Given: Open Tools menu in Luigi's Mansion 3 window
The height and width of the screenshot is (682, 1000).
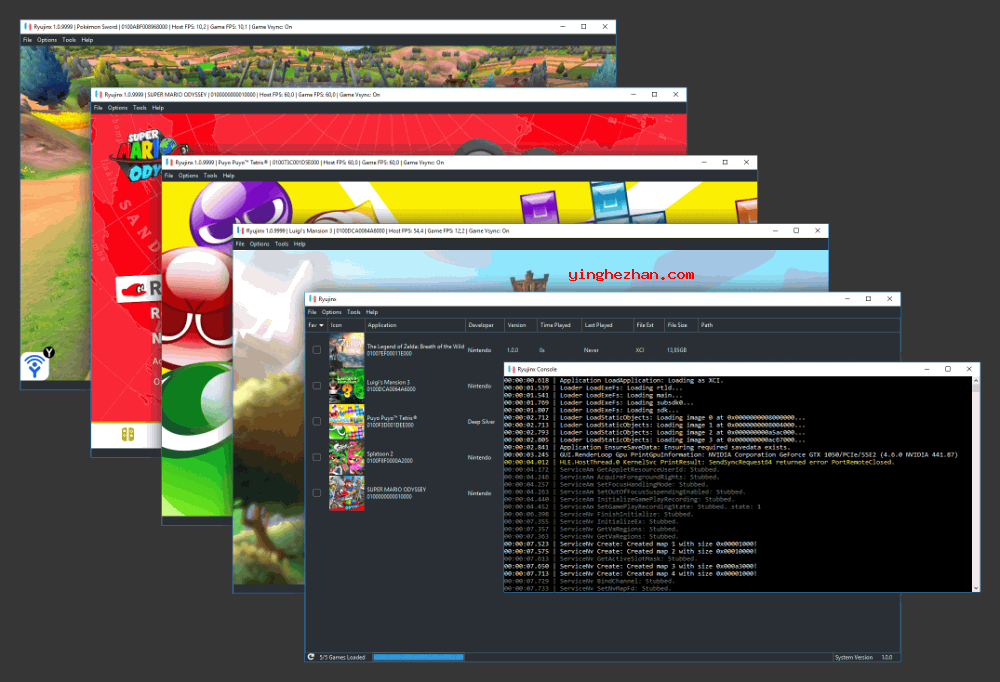Looking at the screenshot, I should [281, 244].
